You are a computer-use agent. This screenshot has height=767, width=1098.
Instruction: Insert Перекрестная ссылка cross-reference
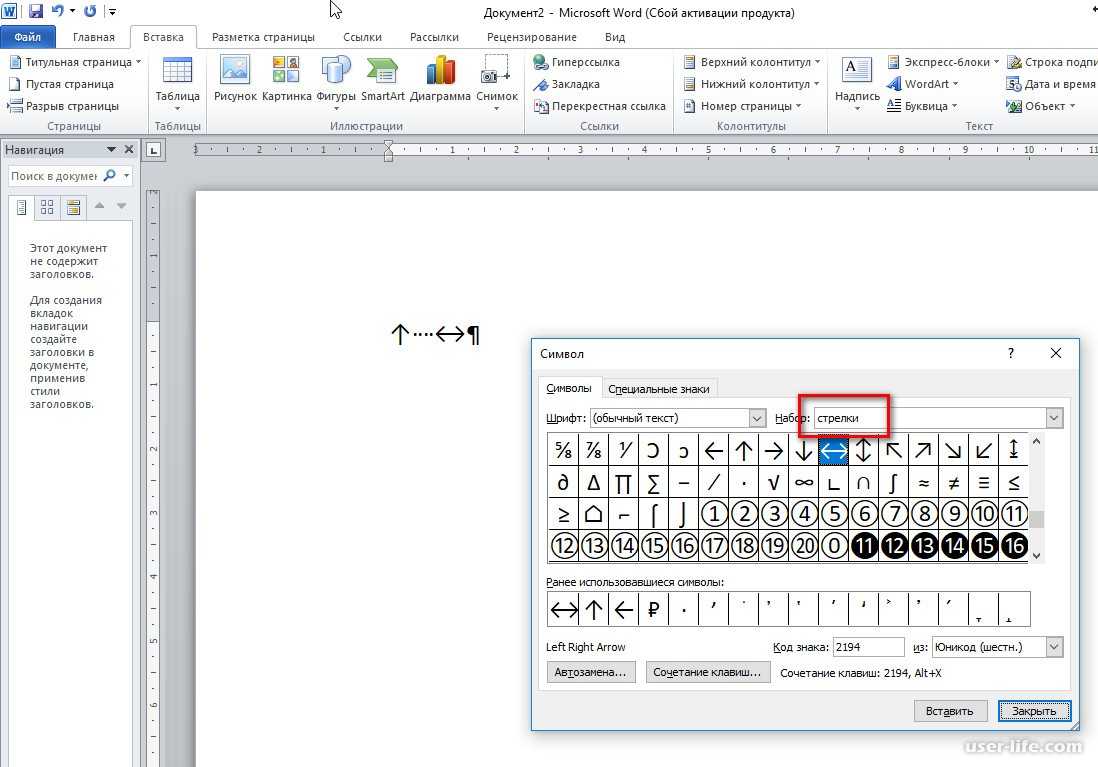point(599,106)
